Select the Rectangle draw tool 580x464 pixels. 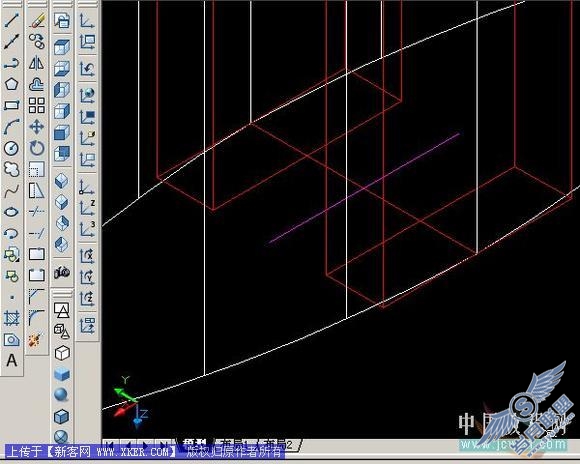click(x=11, y=105)
